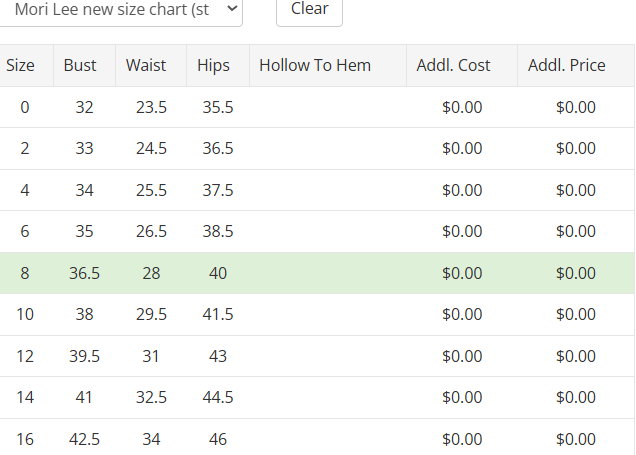Open the Mori Lee size chart dropdown
The width and height of the screenshot is (636, 455).
pyautogui.click(x=120, y=10)
